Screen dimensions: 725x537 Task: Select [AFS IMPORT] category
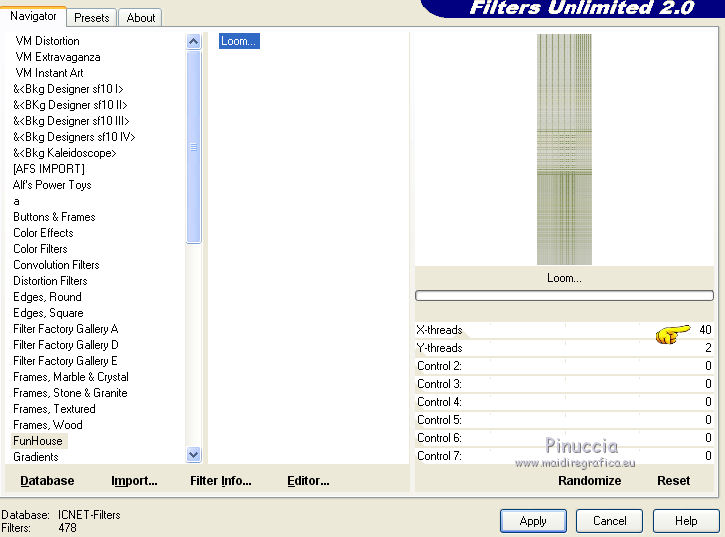pyautogui.click(x=49, y=169)
